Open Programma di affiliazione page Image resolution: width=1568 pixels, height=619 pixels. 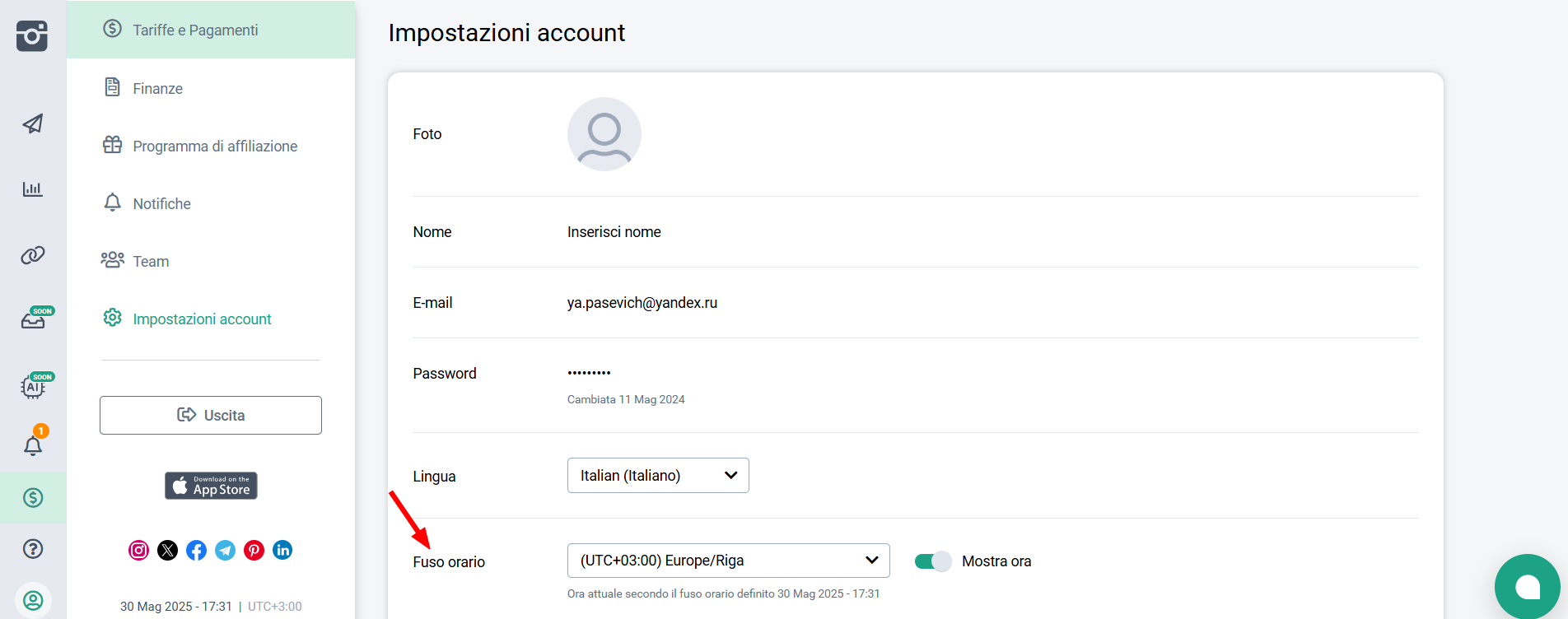click(214, 146)
